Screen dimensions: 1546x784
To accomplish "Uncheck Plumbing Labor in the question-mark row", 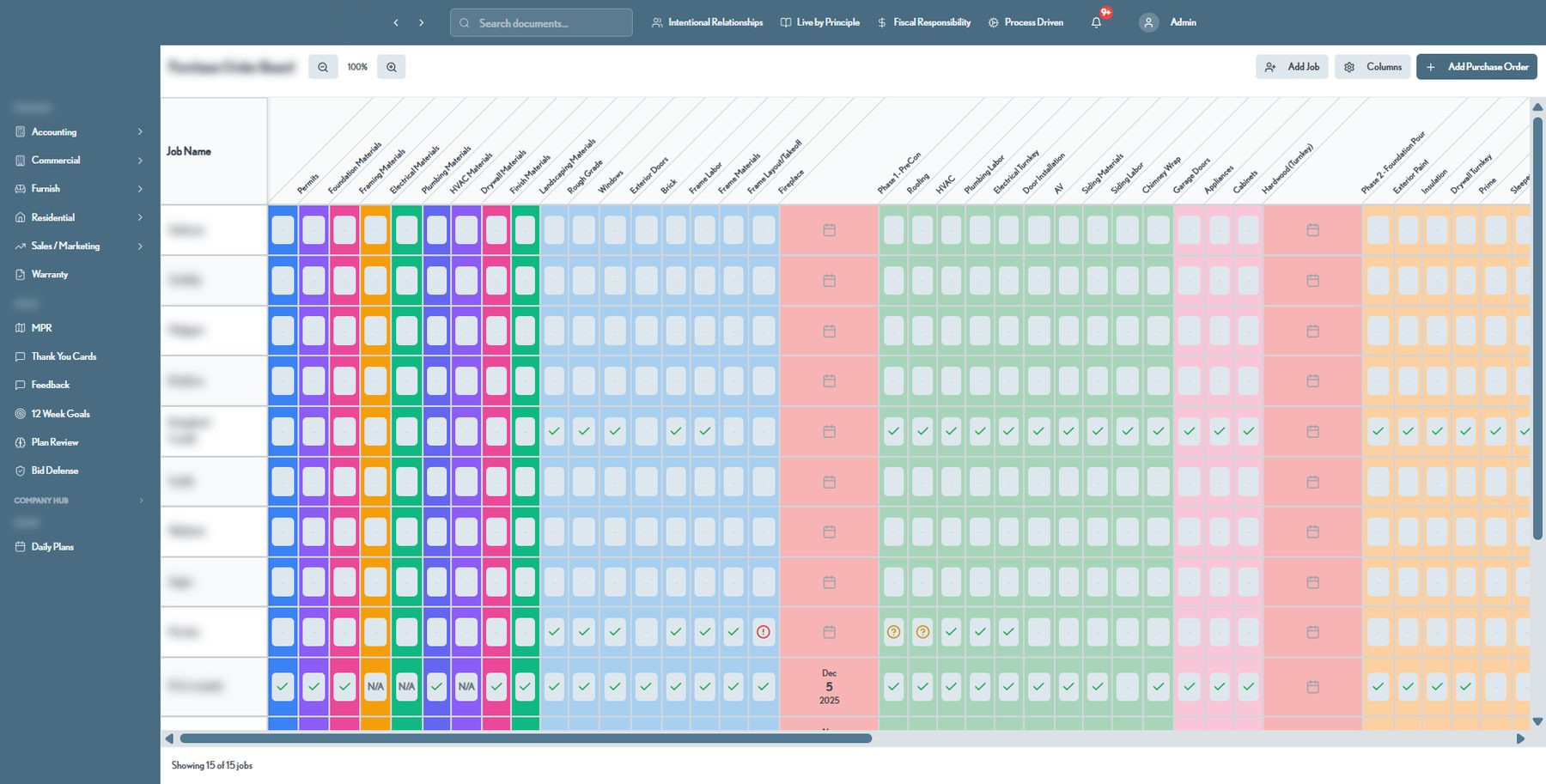I will (951, 632).
